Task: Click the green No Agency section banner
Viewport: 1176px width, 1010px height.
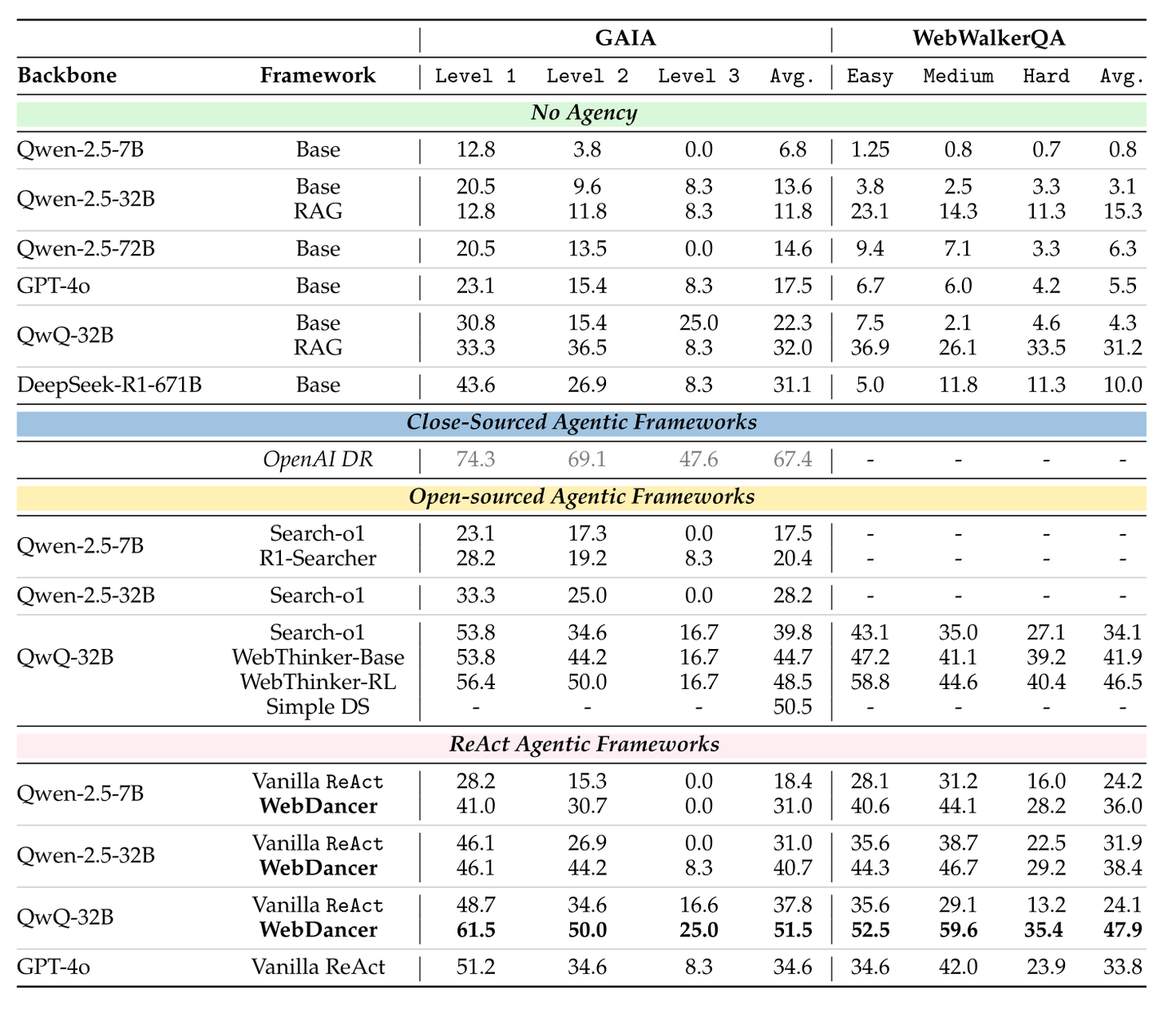Action: [583, 113]
